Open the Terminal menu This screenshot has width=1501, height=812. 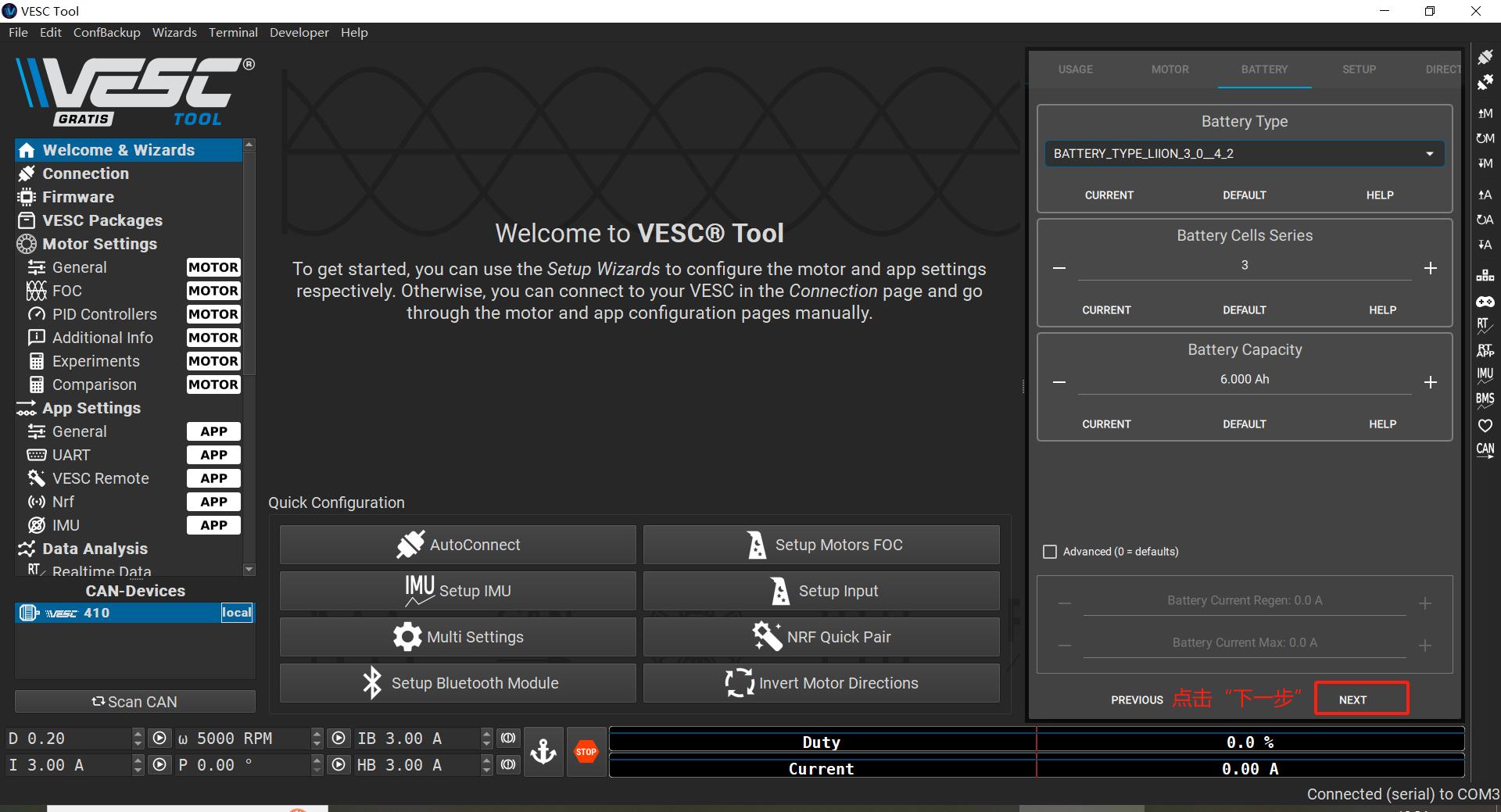[233, 32]
